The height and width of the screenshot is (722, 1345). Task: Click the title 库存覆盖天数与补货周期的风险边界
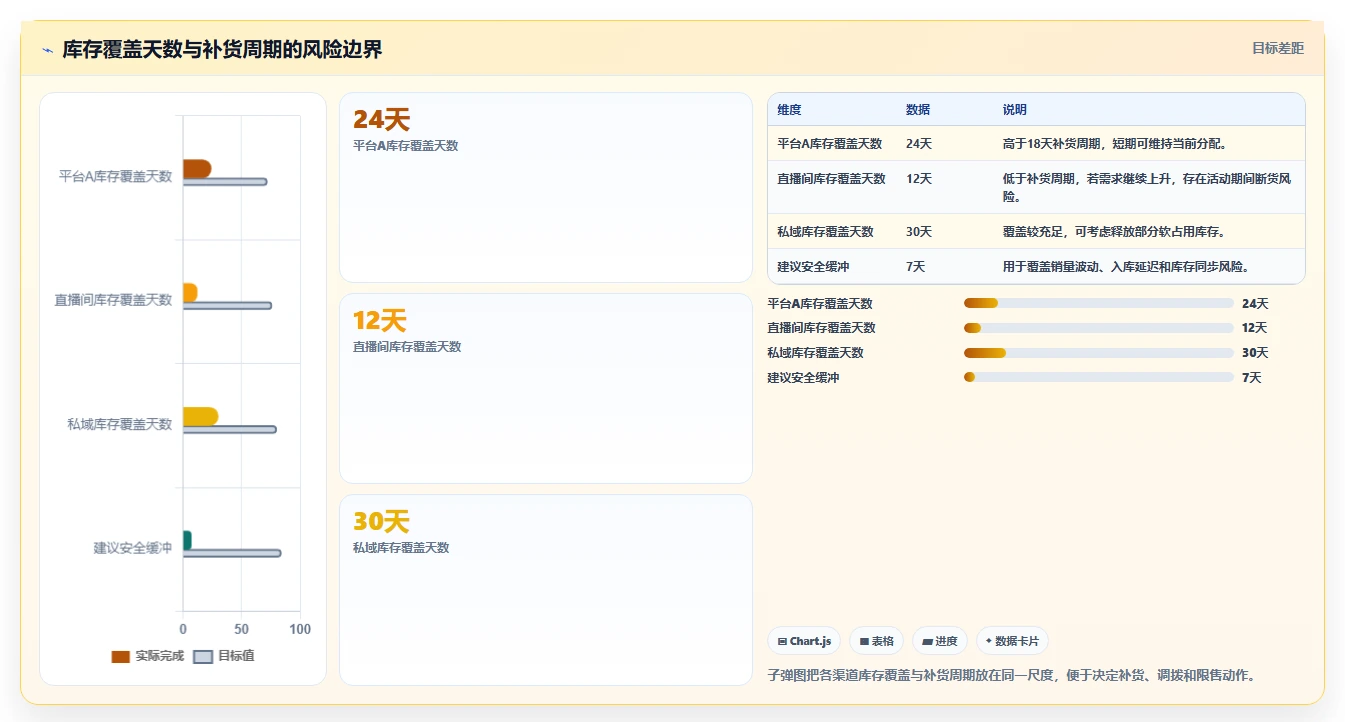click(x=222, y=49)
